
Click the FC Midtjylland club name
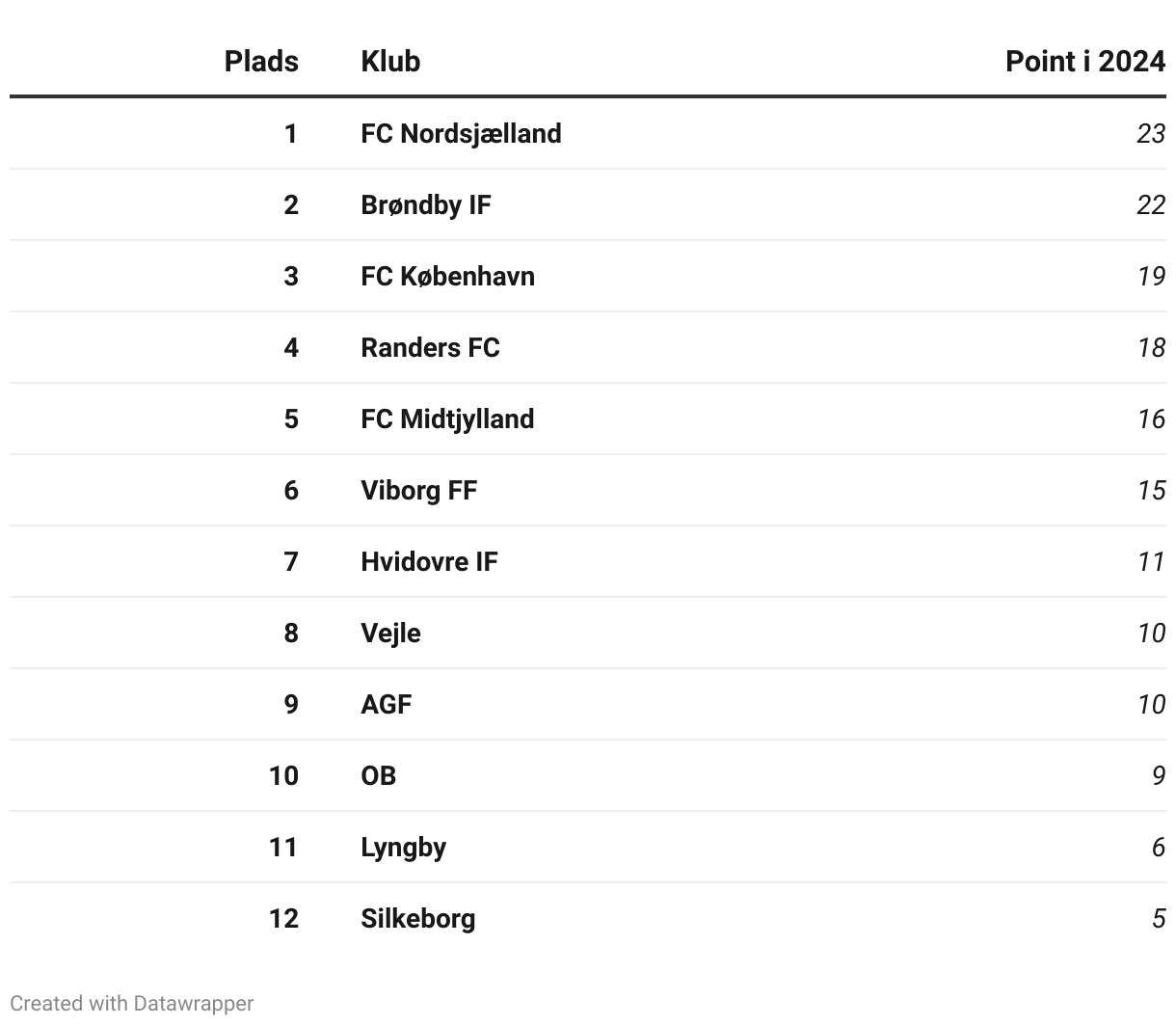coord(447,418)
